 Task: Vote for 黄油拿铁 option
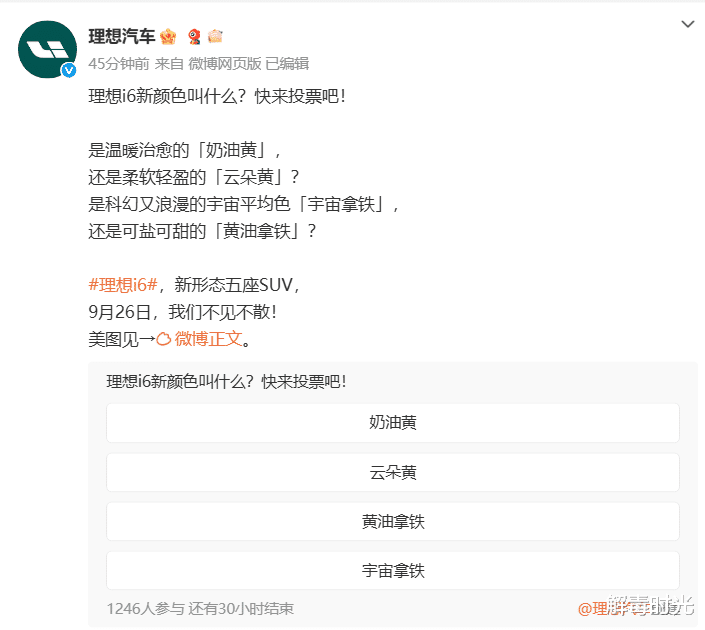tap(393, 522)
